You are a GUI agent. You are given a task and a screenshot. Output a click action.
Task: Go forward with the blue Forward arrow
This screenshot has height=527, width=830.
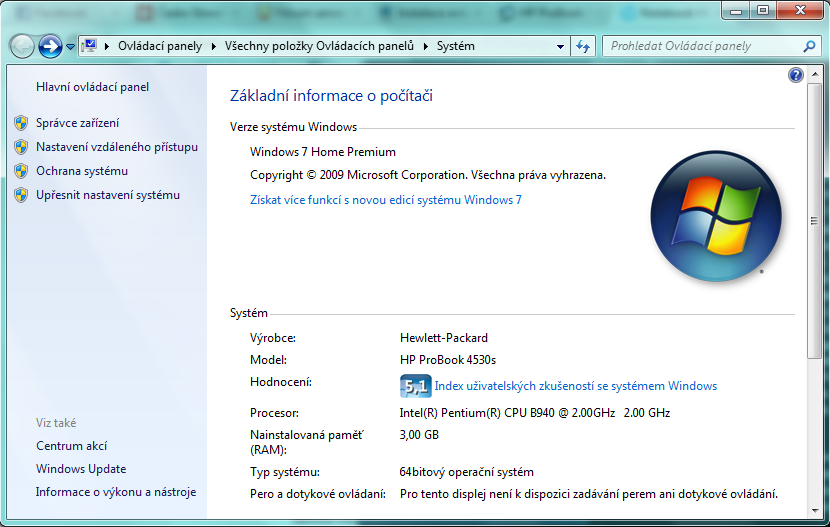(x=50, y=47)
